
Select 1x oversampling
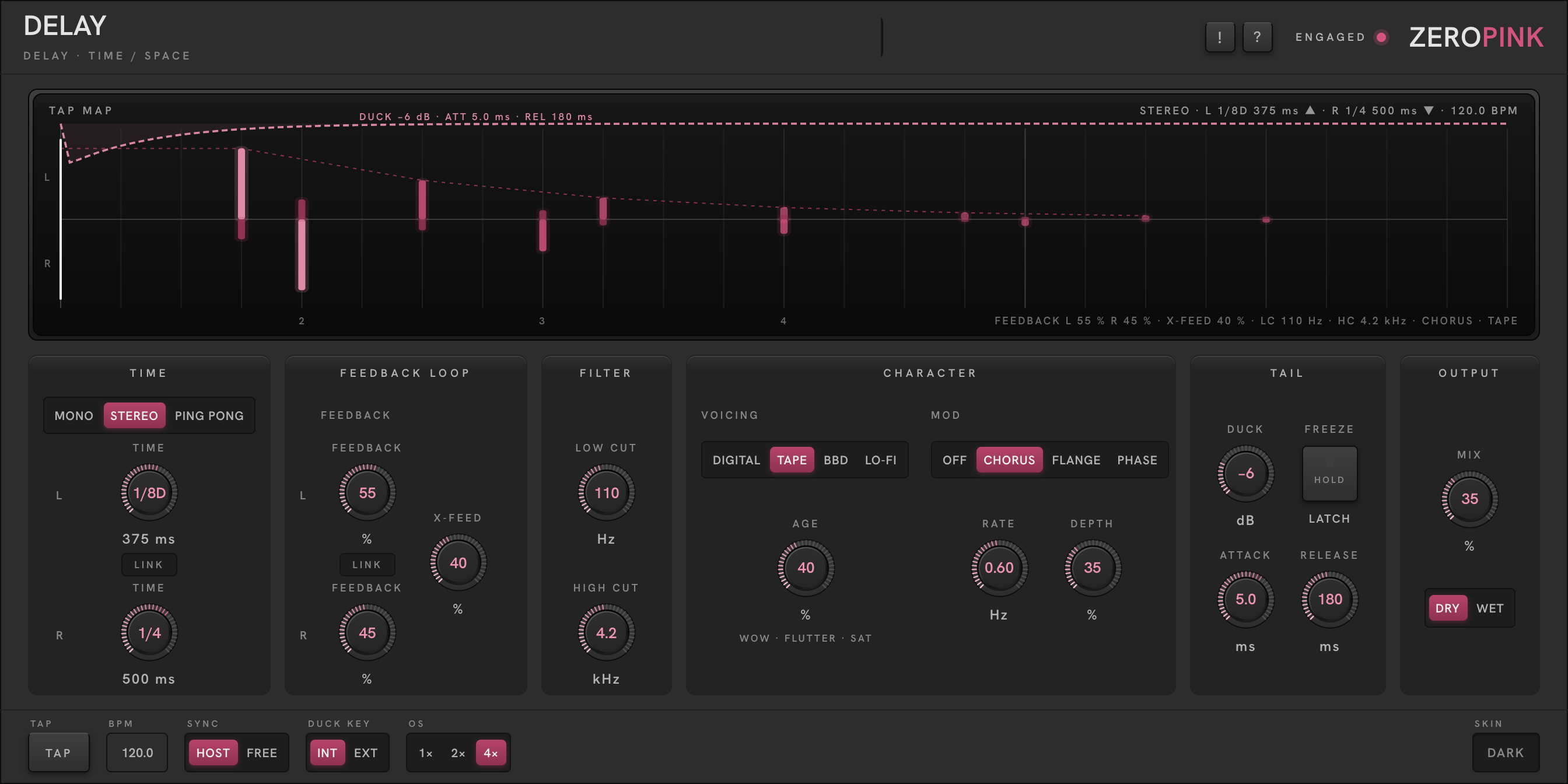click(425, 753)
